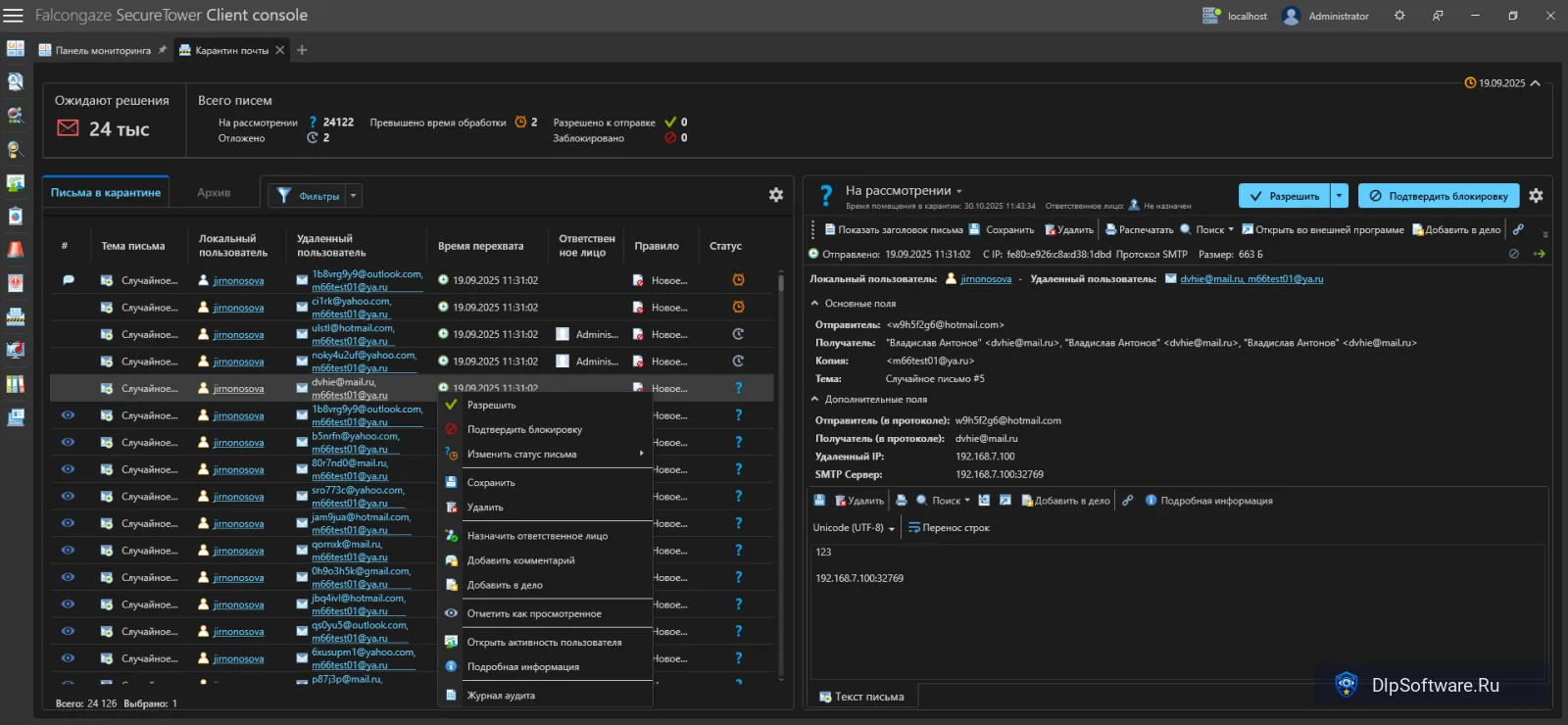The width and height of the screenshot is (1568, 725).
Task: Click the green arrow next-message icon
Action: [x=1539, y=254]
